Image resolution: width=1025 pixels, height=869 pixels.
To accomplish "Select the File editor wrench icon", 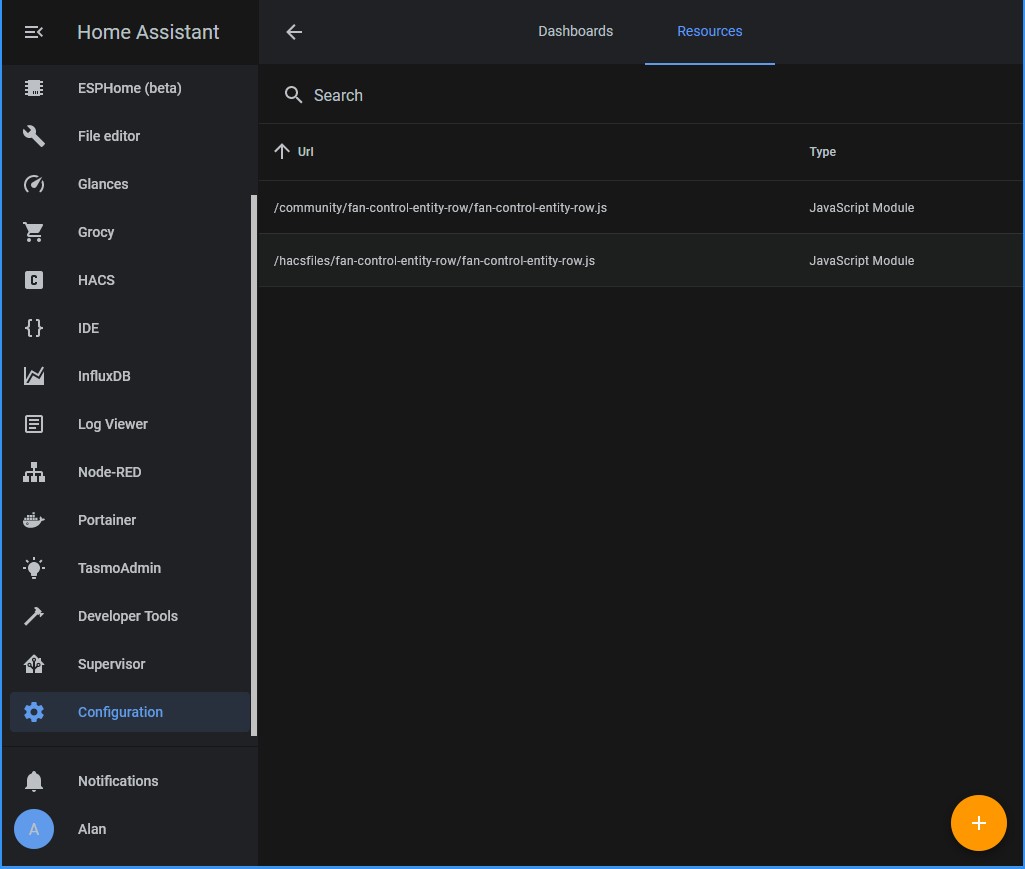I will (33, 136).
